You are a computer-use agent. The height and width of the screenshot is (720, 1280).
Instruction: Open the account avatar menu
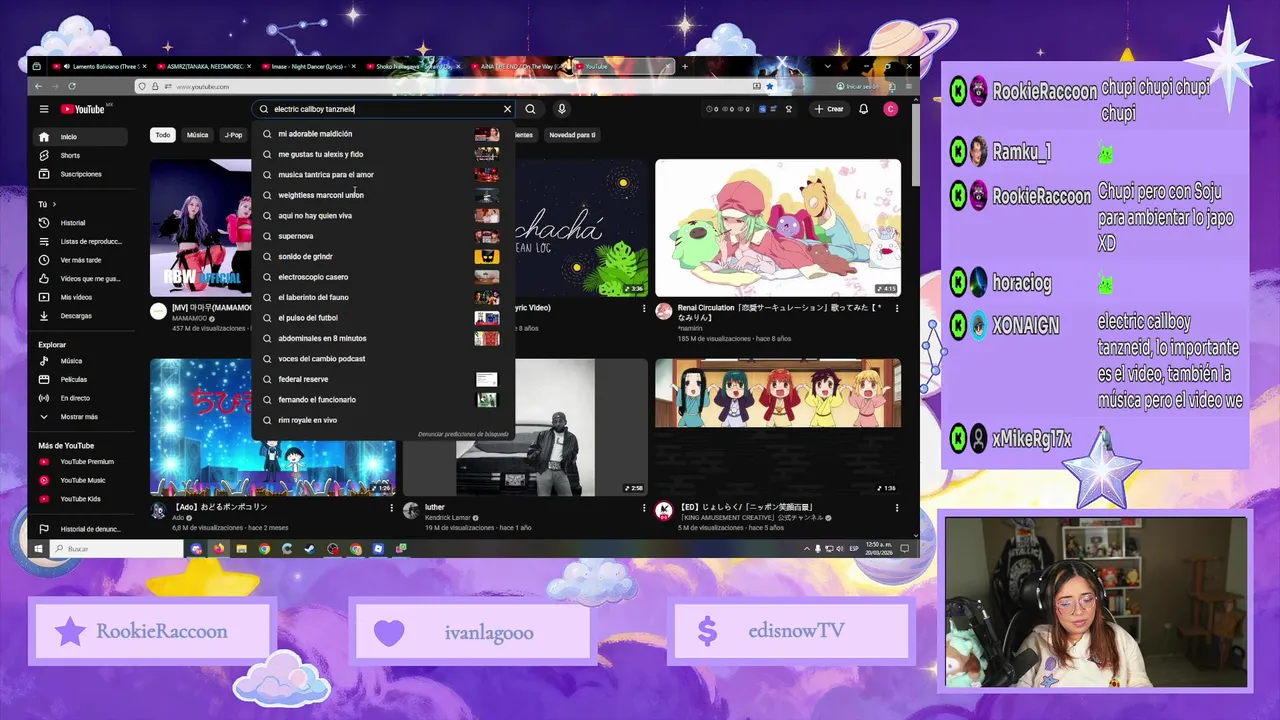[x=890, y=109]
